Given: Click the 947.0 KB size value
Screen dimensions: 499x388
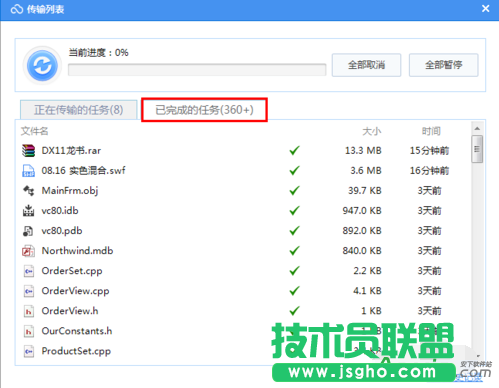Looking at the screenshot, I should coord(362,211).
